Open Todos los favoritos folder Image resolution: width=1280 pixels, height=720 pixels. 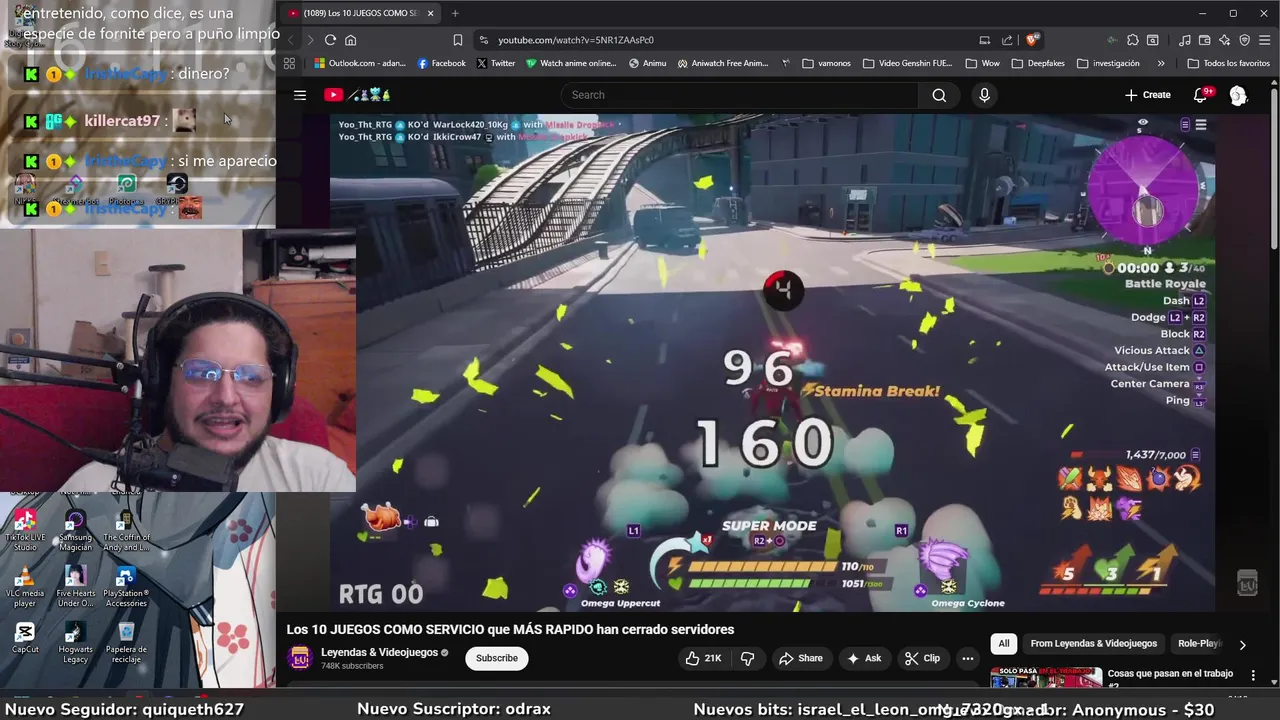[x=1229, y=63]
